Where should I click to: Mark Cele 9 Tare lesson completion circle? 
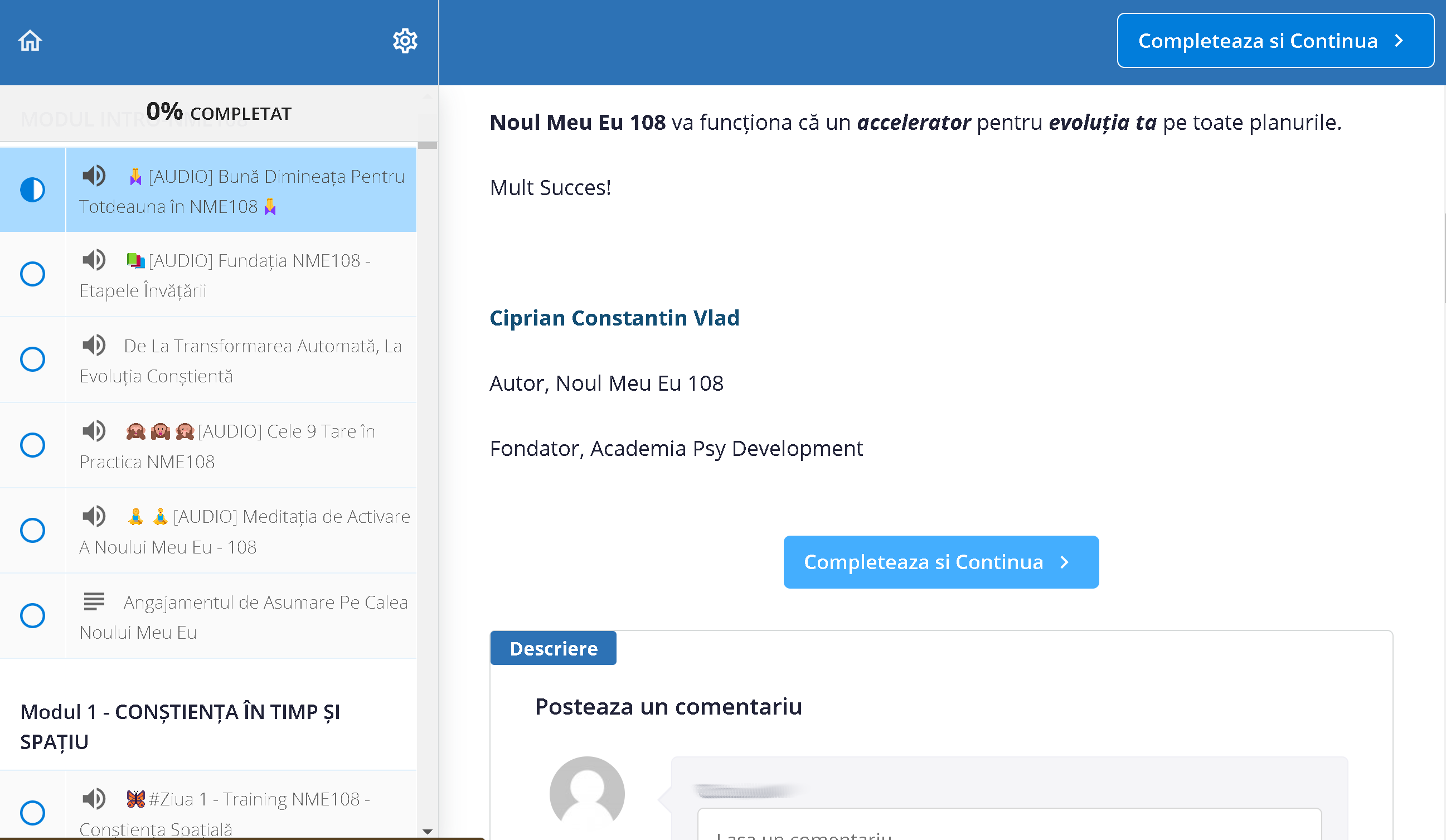[x=33, y=445]
